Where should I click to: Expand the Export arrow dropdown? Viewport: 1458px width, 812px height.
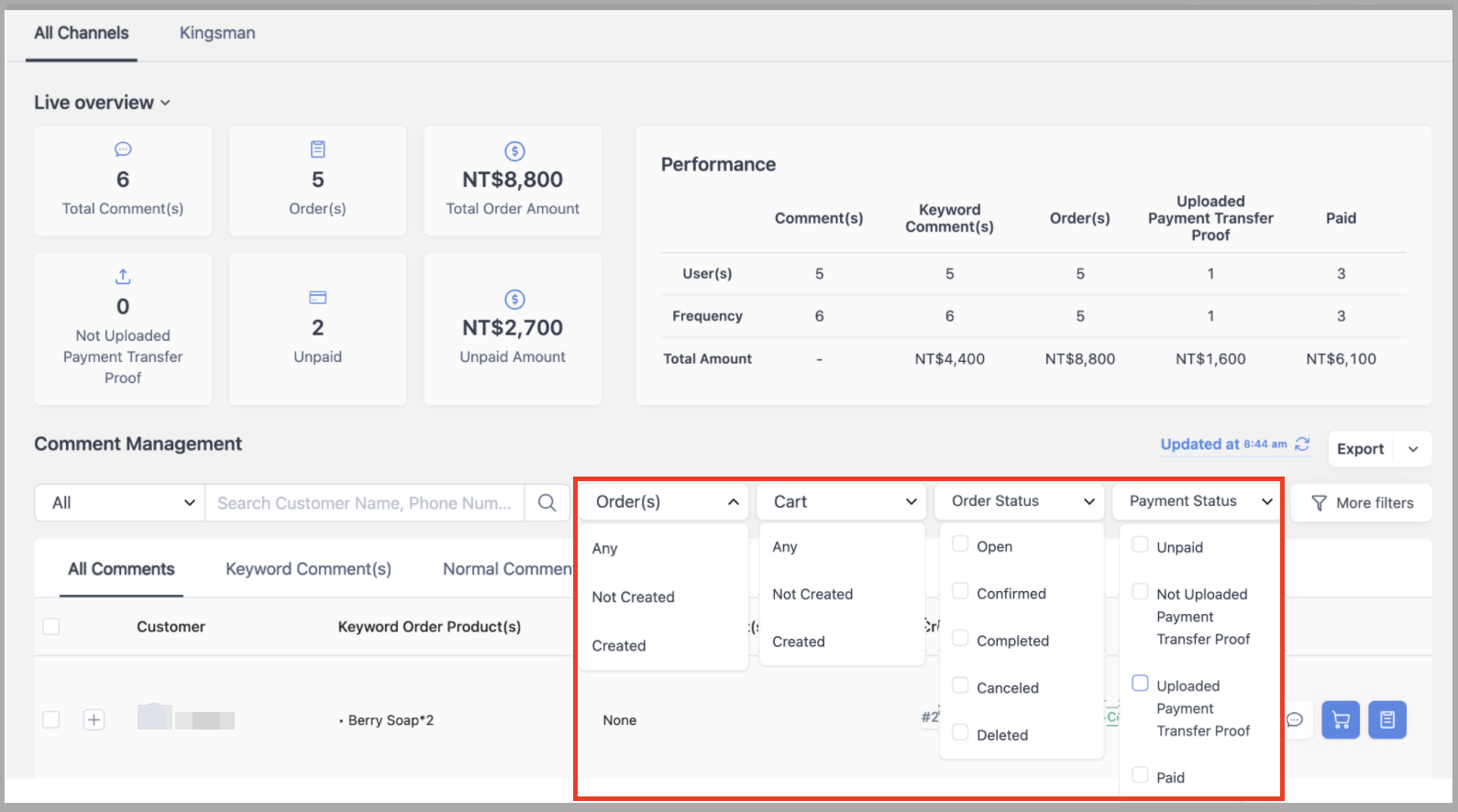1413,449
